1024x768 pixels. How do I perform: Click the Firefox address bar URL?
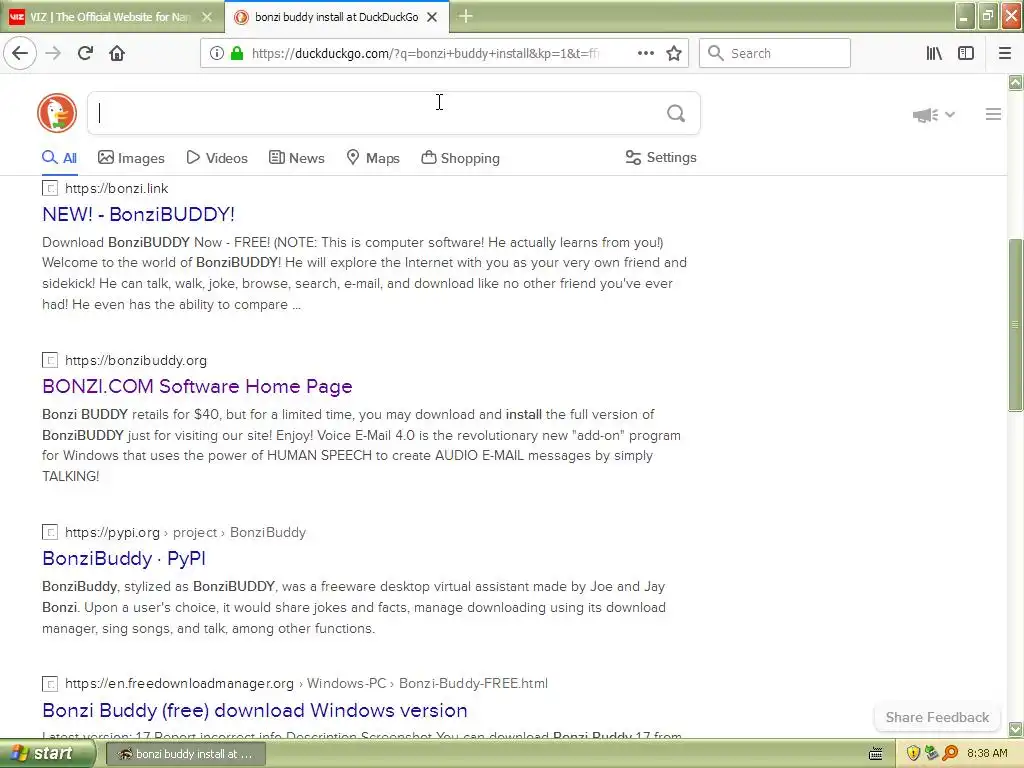point(424,53)
